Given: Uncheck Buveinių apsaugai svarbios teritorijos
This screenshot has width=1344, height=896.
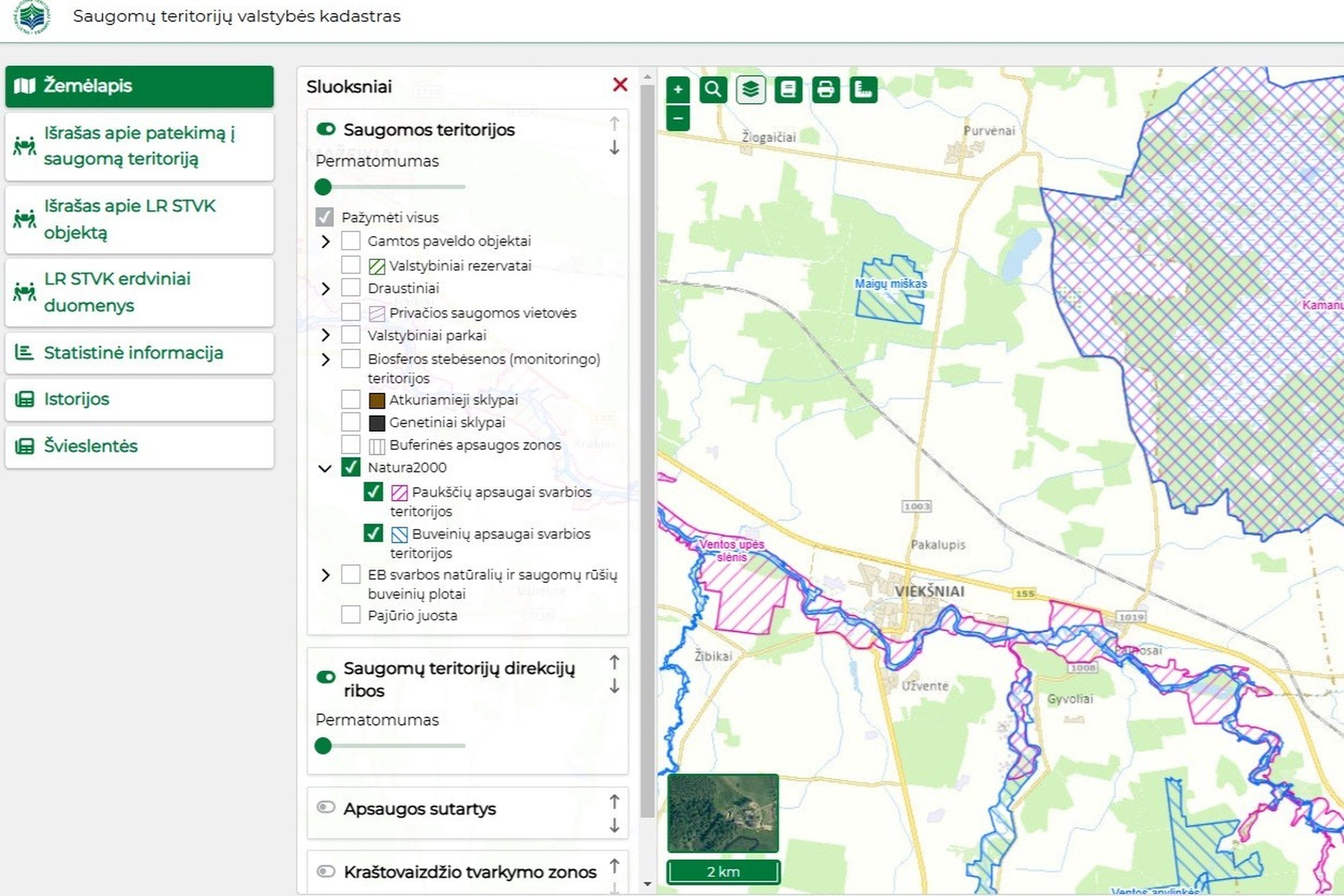Looking at the screenshot, I should (373, 533).
